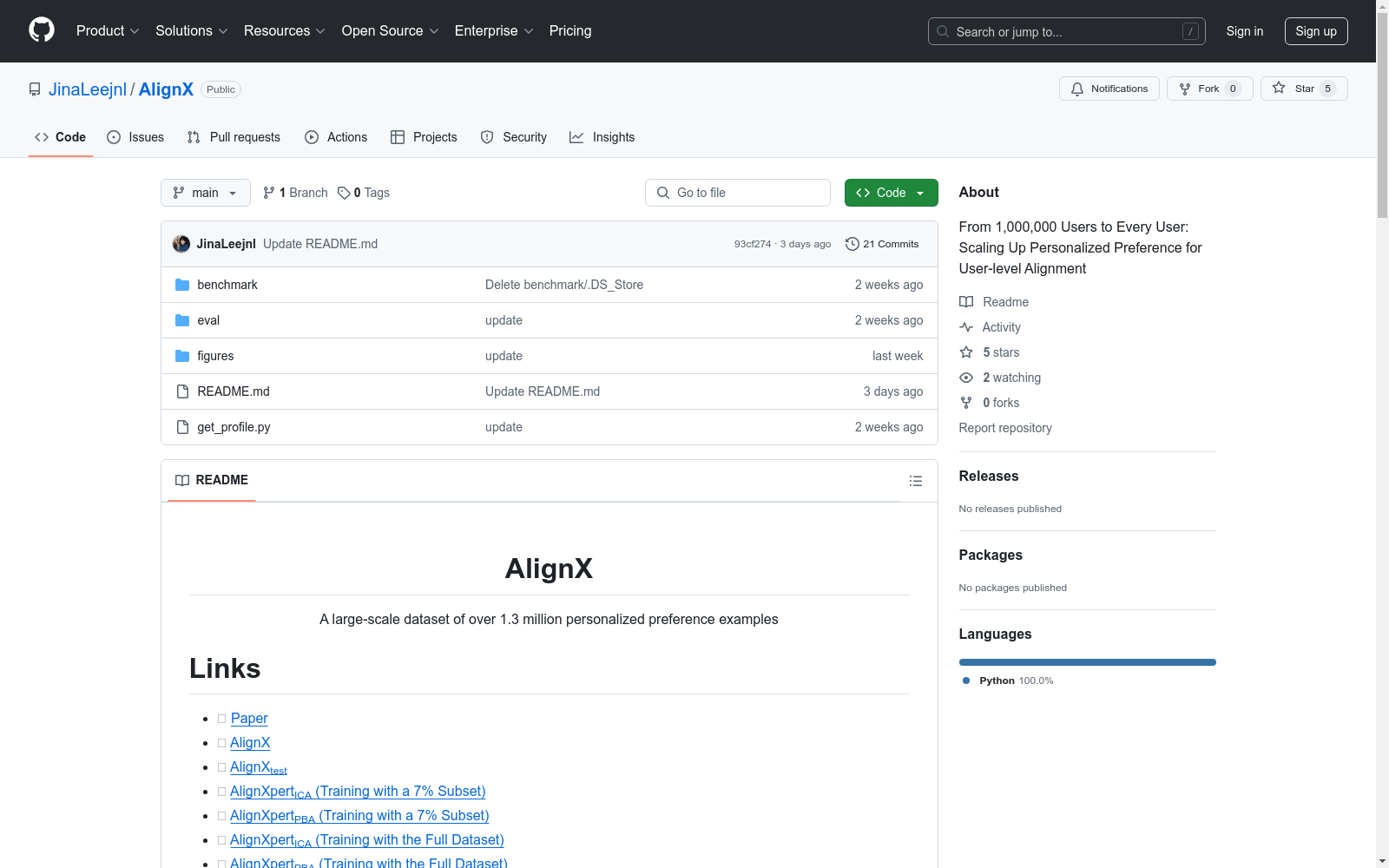Screen dimensions: 1389x868
Task: Open the Packages heading link
Action: [991, 555]
